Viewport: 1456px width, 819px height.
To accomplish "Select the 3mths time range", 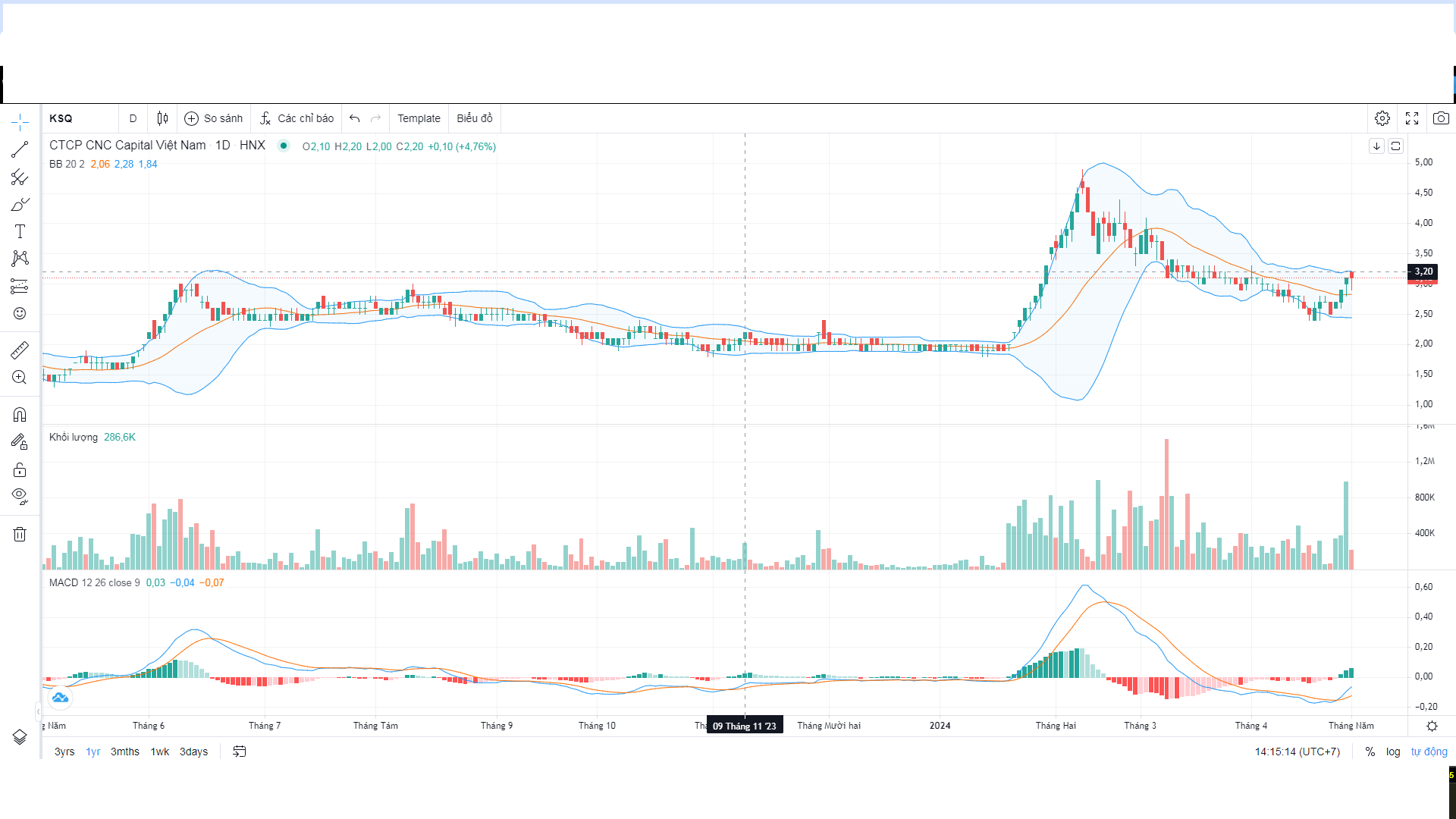I will tap(125, 752).
